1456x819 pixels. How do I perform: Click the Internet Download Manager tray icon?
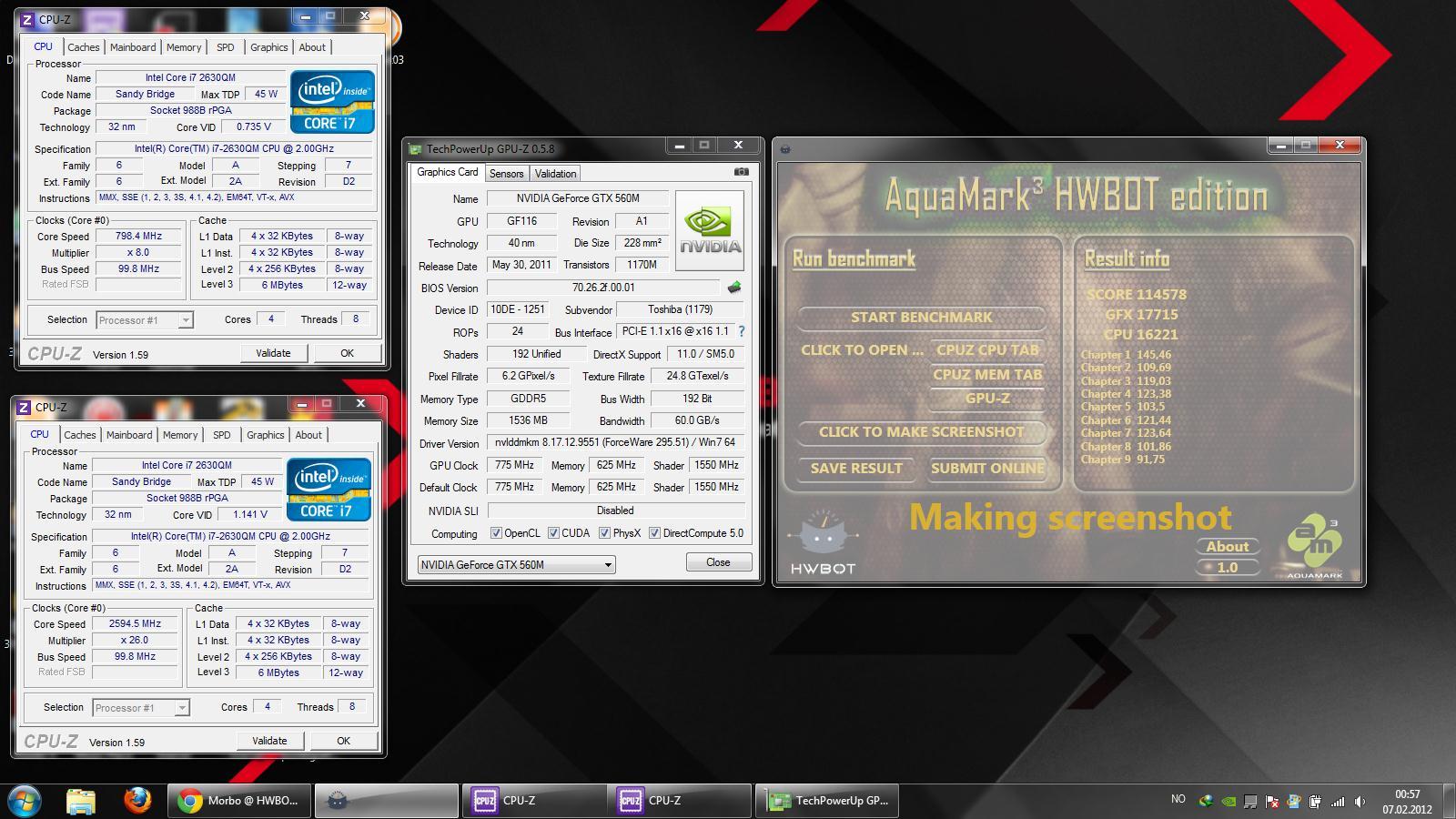click(x=1206, y=802)
